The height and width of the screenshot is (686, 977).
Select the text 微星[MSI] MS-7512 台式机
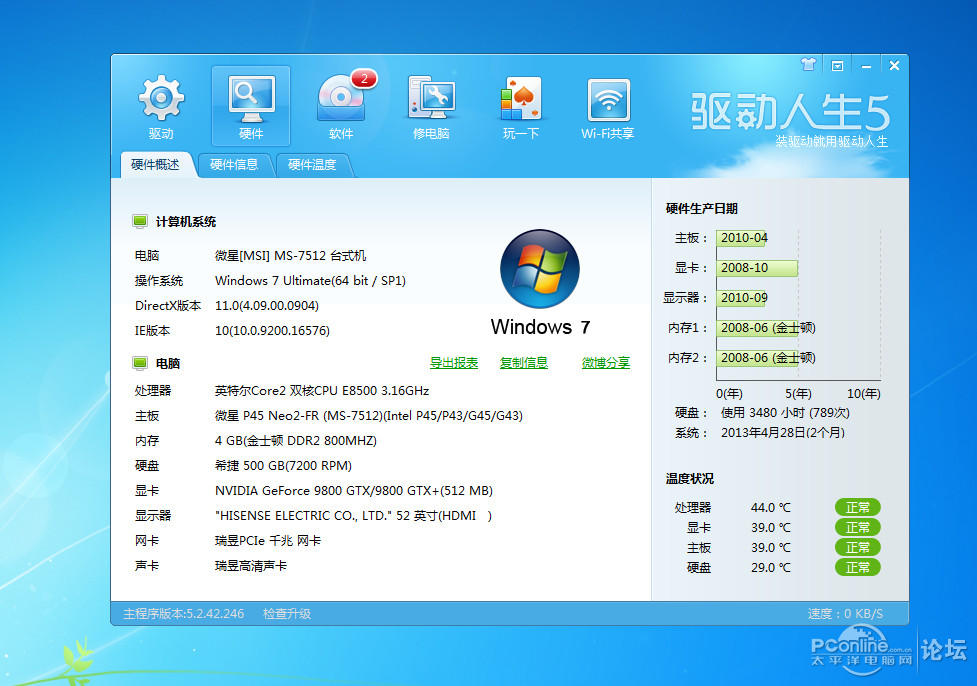[290, 255]
